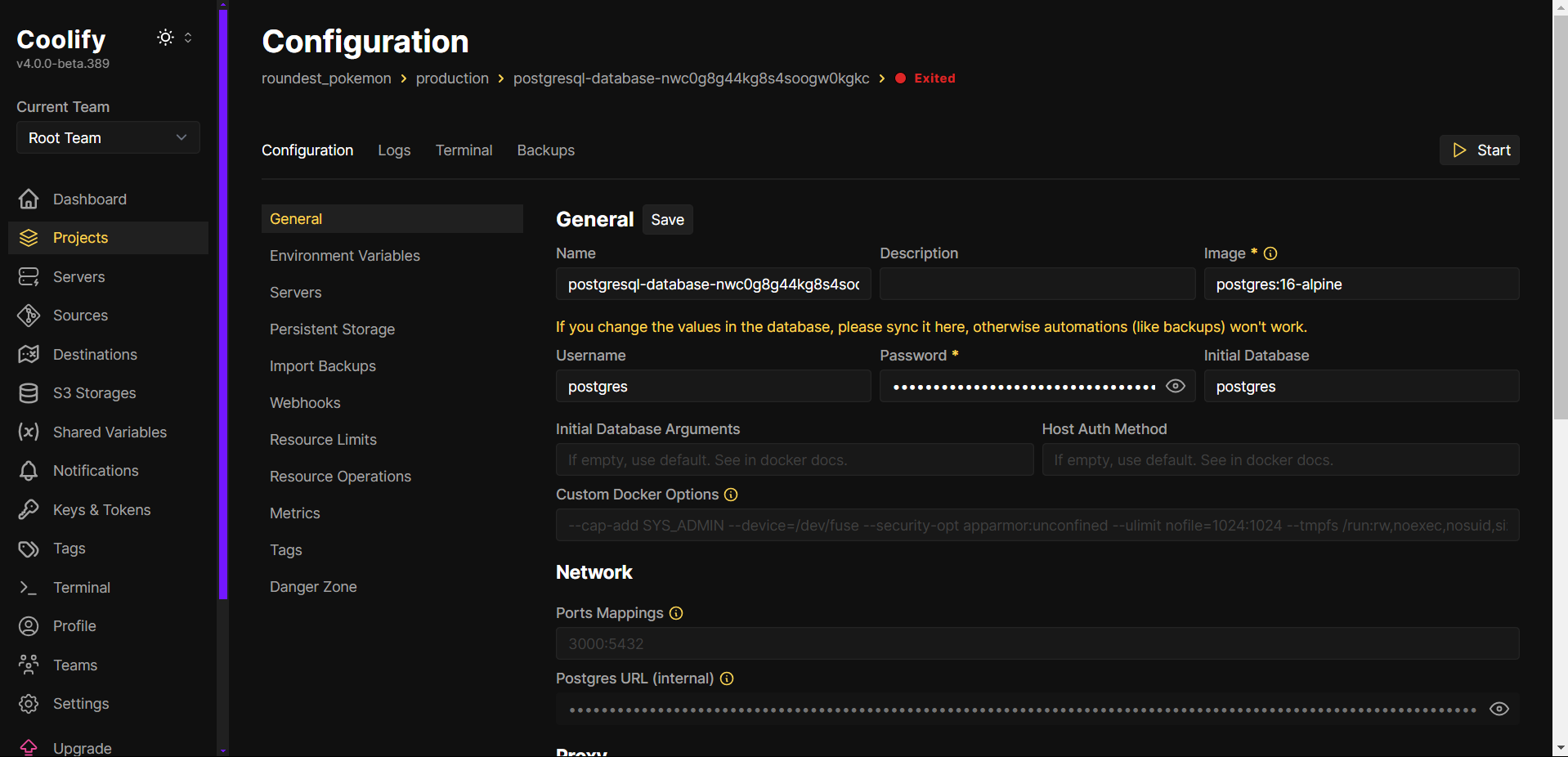Click the page vertical scrollbar

click(1561, 217)
